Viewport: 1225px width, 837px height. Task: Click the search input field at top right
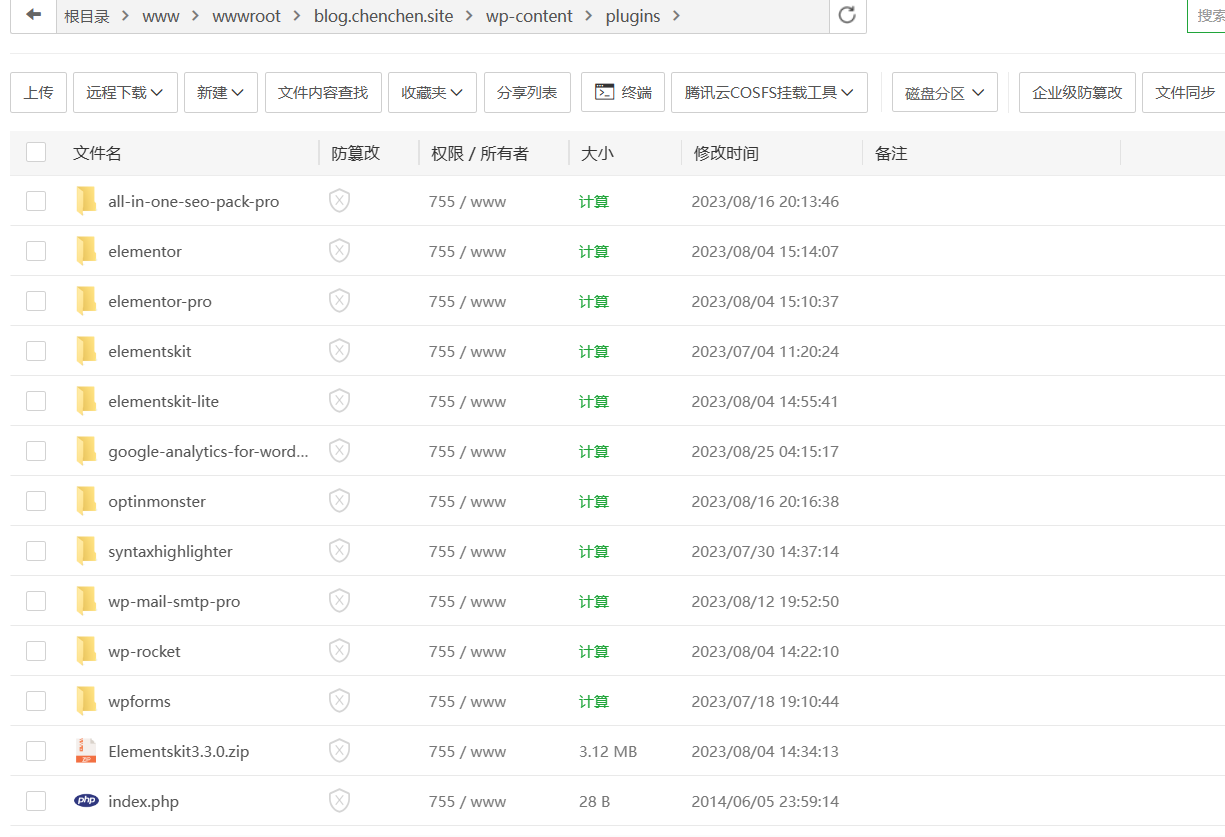coord(1208,16)
